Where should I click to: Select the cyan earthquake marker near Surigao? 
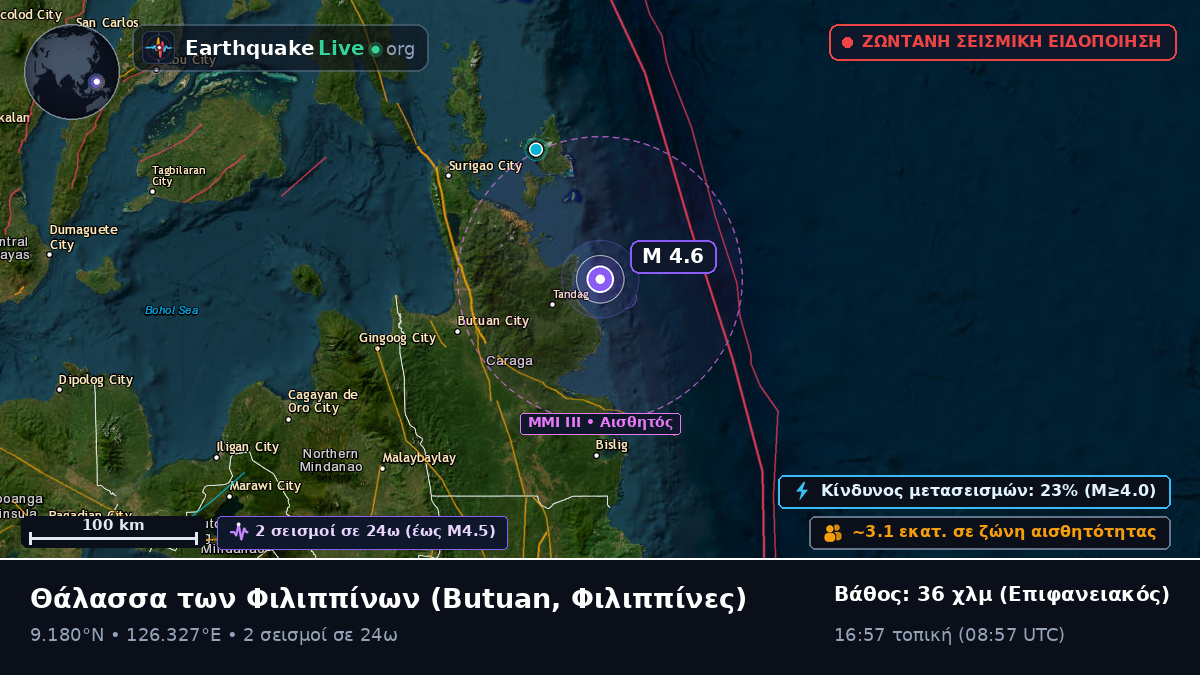pyautogui.click(x=536, y=149)
